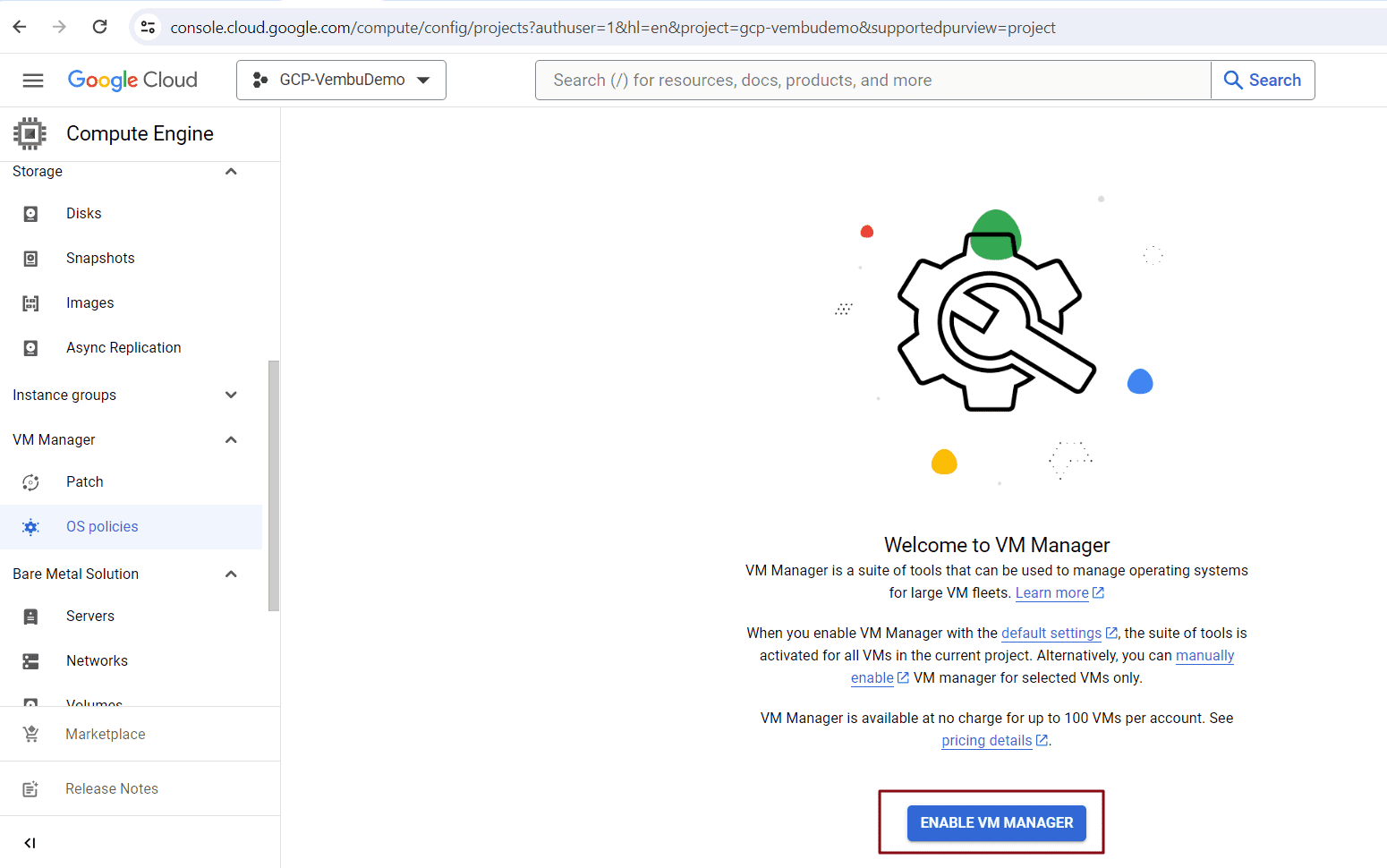Image resolution: width=1387 pixels, height=868 pixels.
Task: Click the Images icon
Action: [30, 303]
